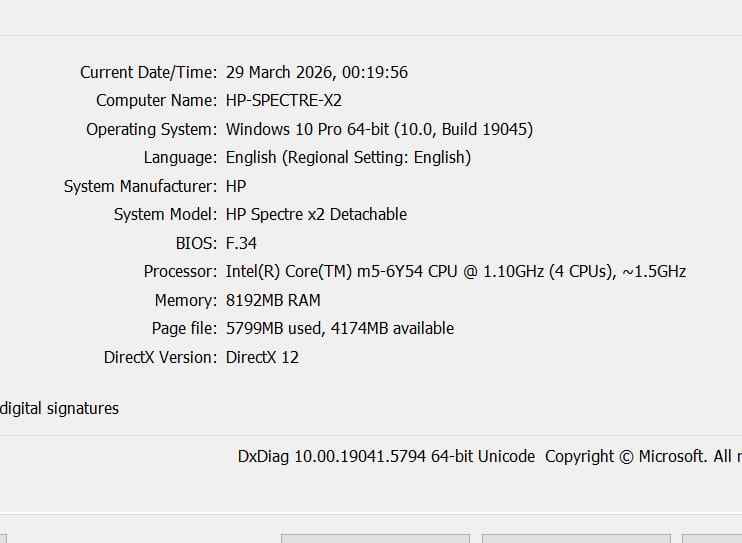Click the 8192MB RAM memory value
The height and width of the screenshot is (543, 742).
coord(273,300)
